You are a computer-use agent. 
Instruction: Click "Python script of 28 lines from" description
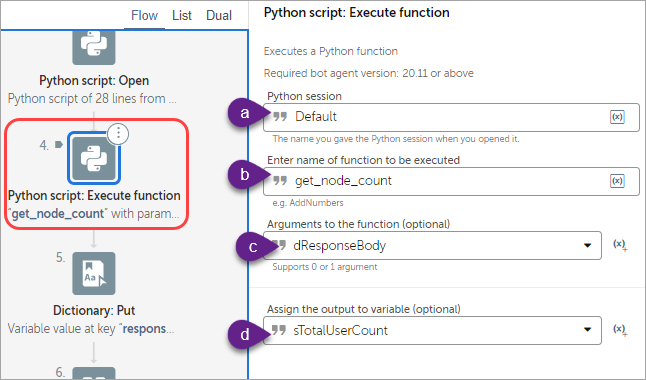click(92, 99)
